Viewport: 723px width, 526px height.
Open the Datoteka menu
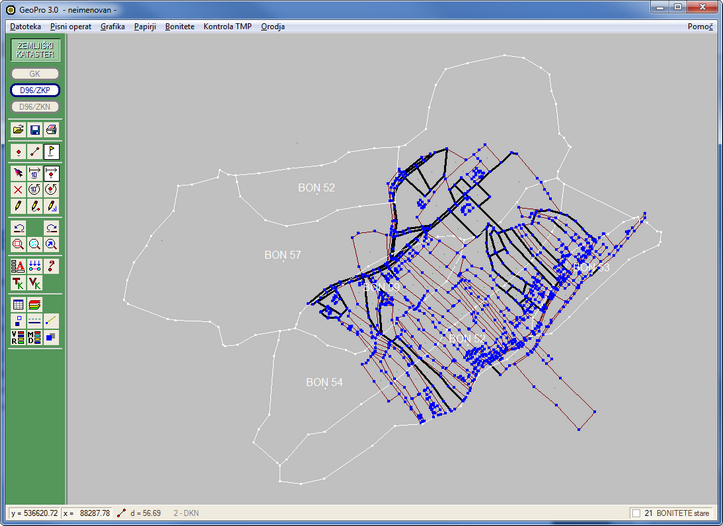tap(26, 26)
